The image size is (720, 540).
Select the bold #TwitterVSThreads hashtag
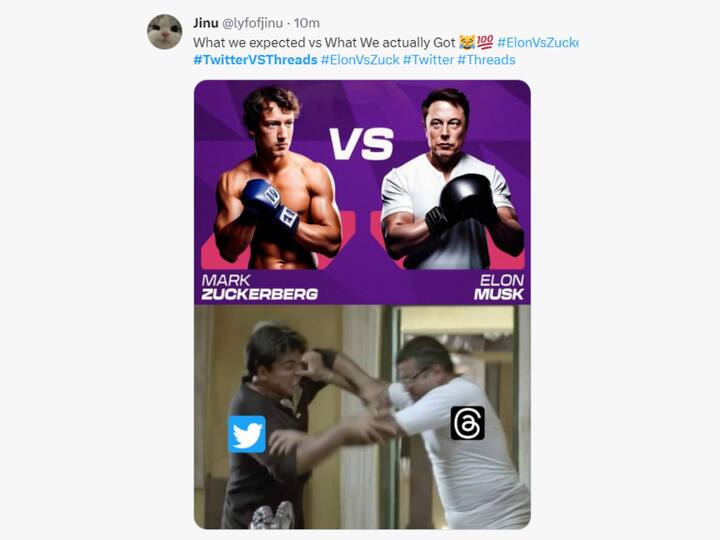point(254,60)
